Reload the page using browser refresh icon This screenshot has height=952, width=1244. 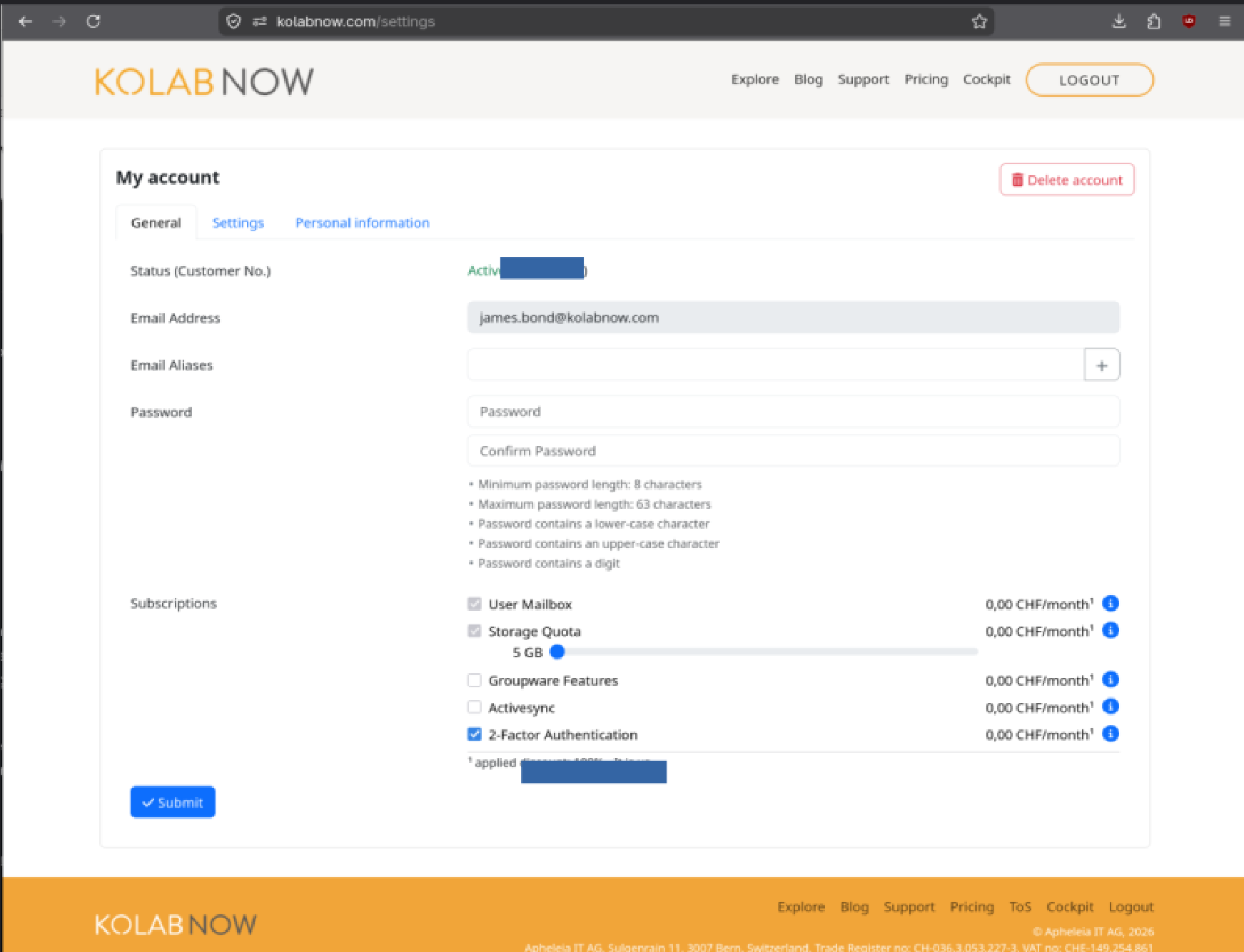[x=93, y=21]
